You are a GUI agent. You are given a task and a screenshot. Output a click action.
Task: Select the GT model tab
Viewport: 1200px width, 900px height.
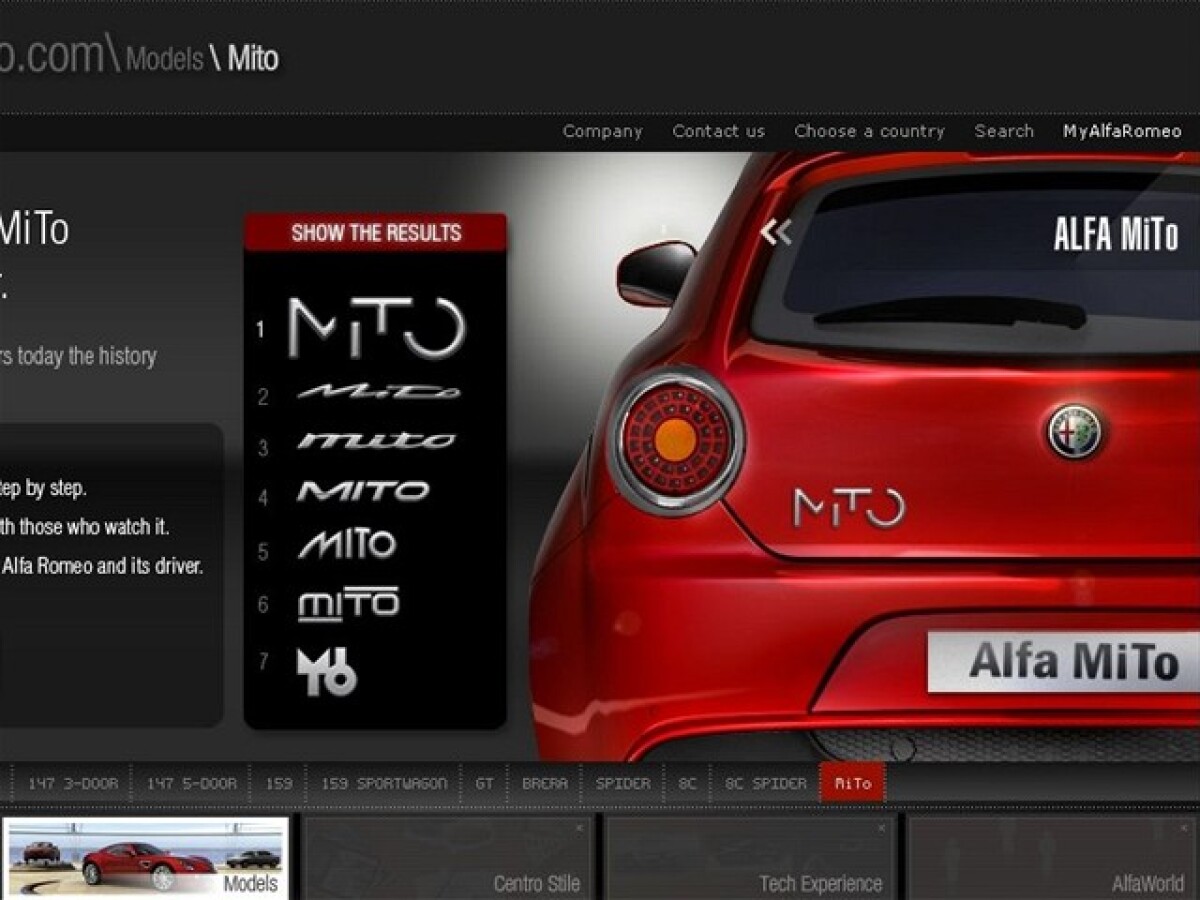coord(484,783)
